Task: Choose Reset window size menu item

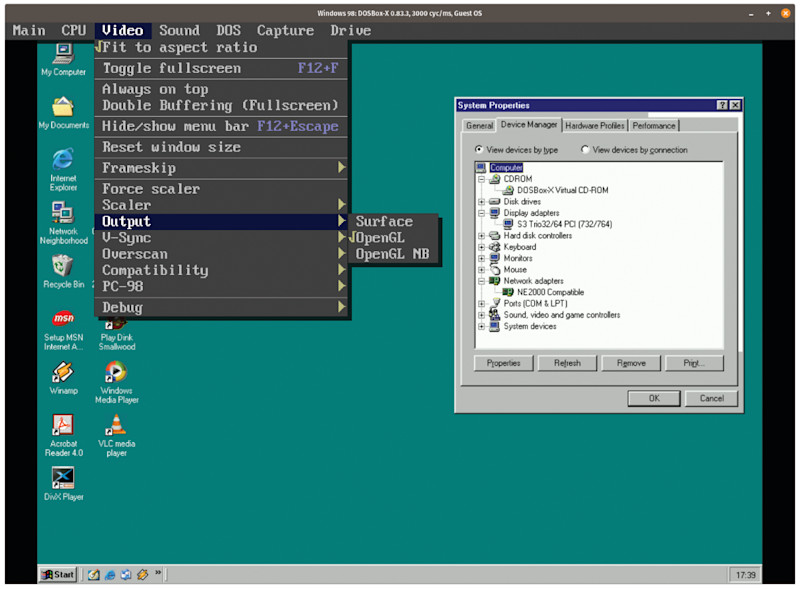Action: pos(221,147)
